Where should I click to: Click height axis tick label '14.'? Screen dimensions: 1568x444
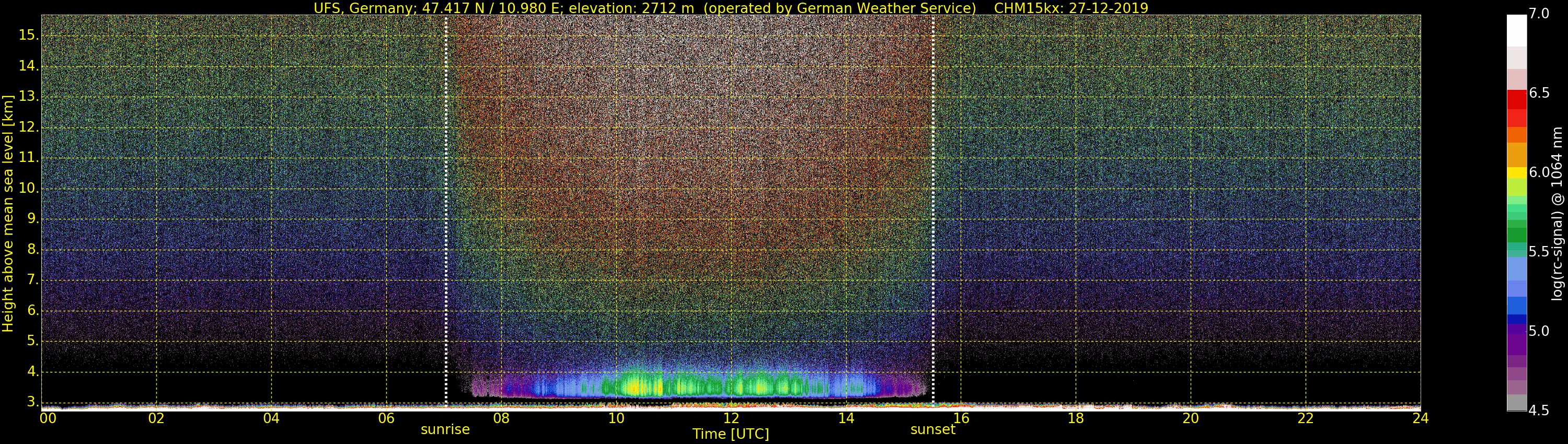29,66
